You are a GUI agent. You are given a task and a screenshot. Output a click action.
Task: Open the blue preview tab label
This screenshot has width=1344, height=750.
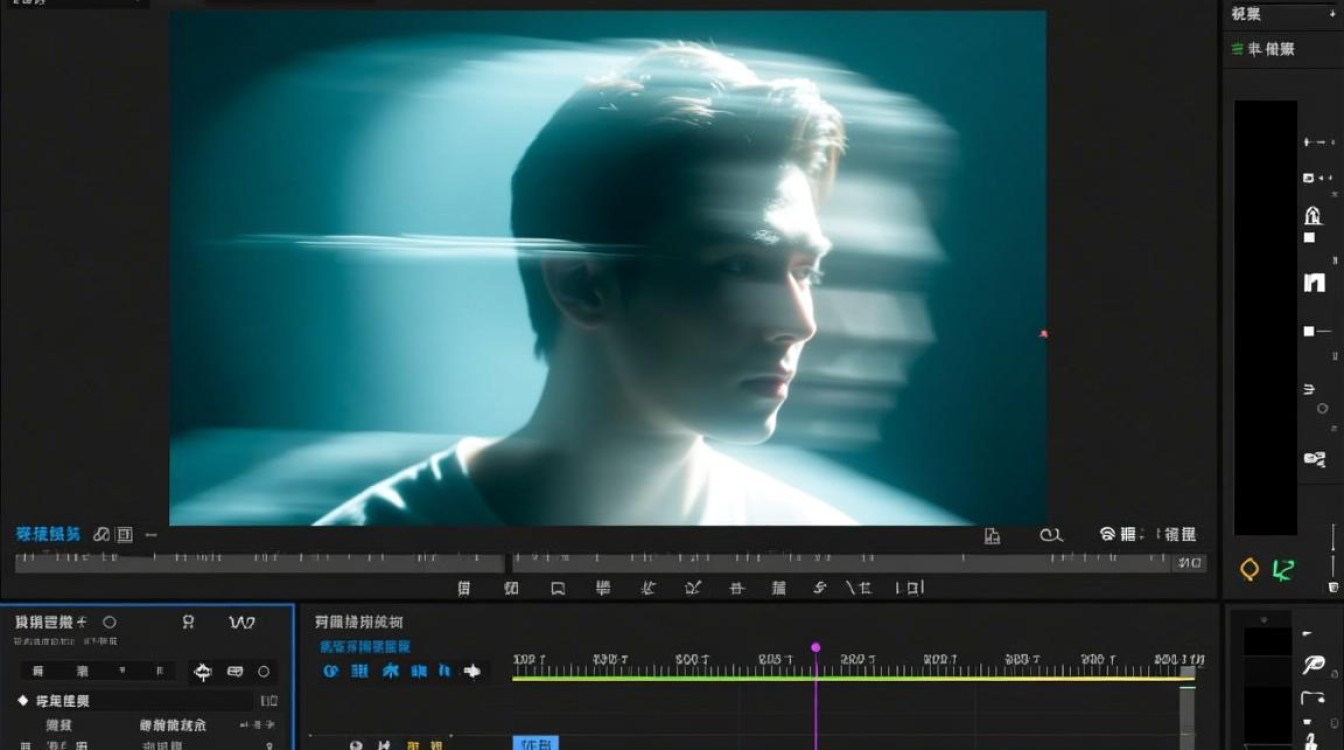click(47, 535)
